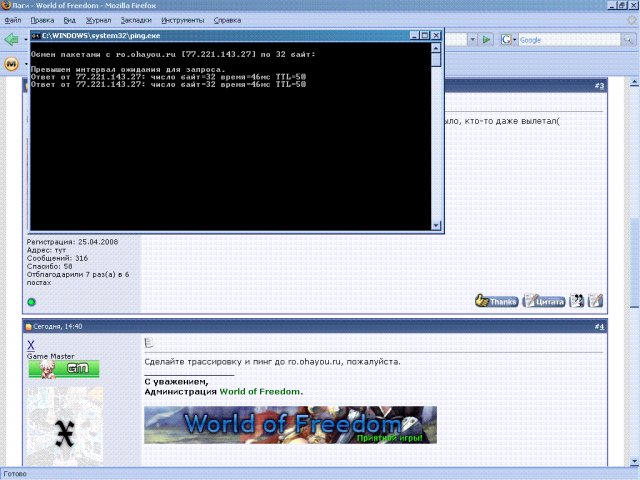Viewport: 640px width, 480px height.
Task: Click the Firefox activity throbber icon
Action: pyautogui.click(x=632, y=20)
